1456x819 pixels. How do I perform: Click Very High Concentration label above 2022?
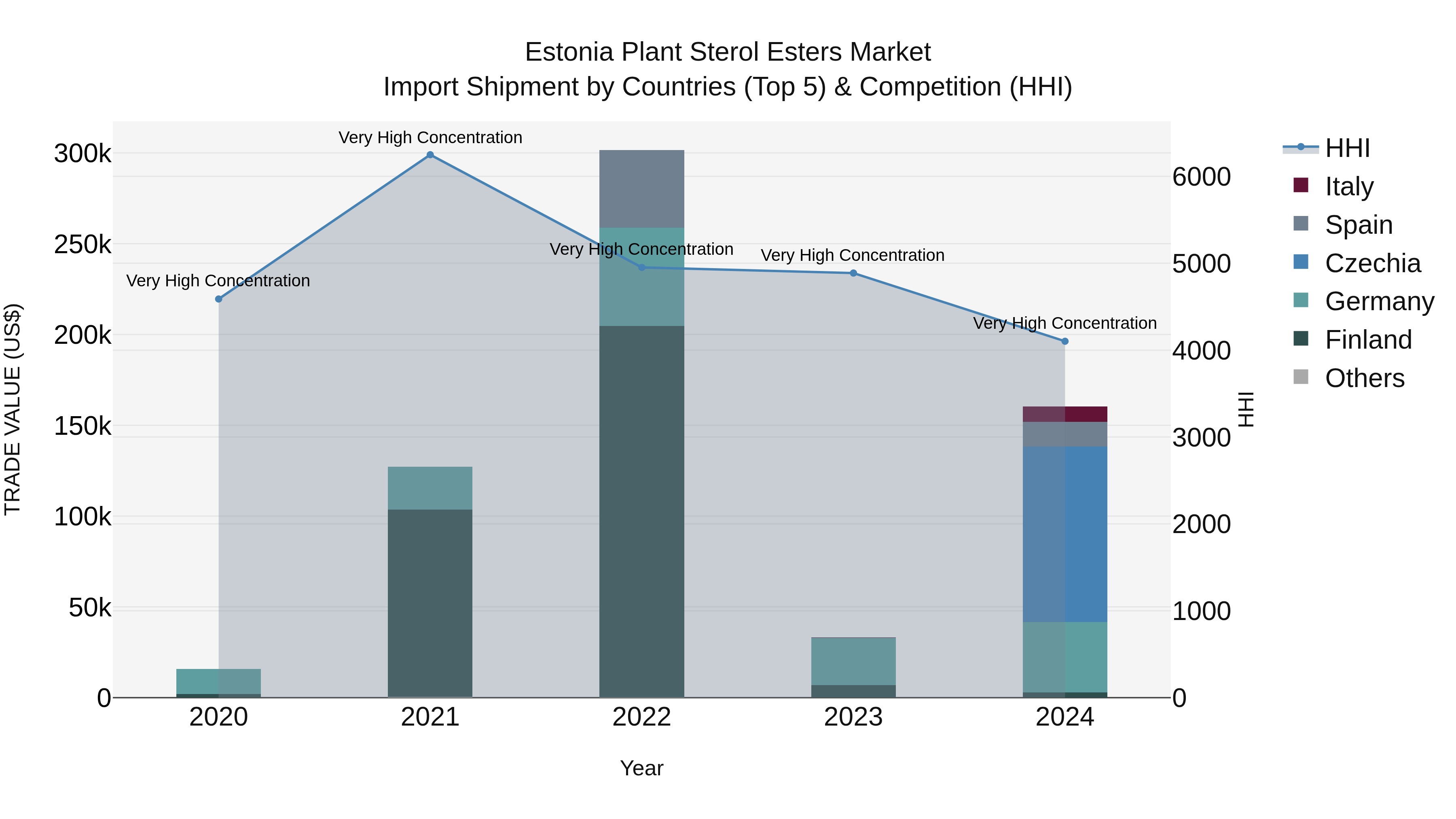641,249
